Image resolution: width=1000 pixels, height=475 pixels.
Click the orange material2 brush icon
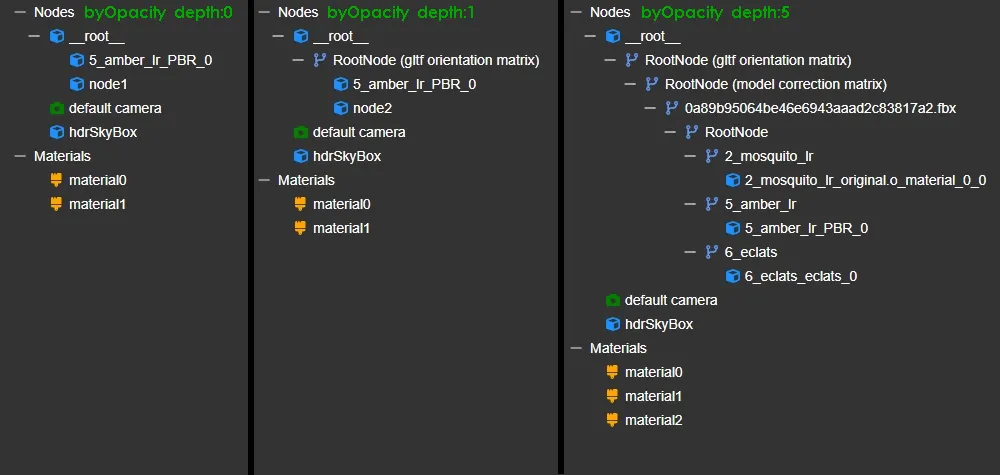coord(612,420)
